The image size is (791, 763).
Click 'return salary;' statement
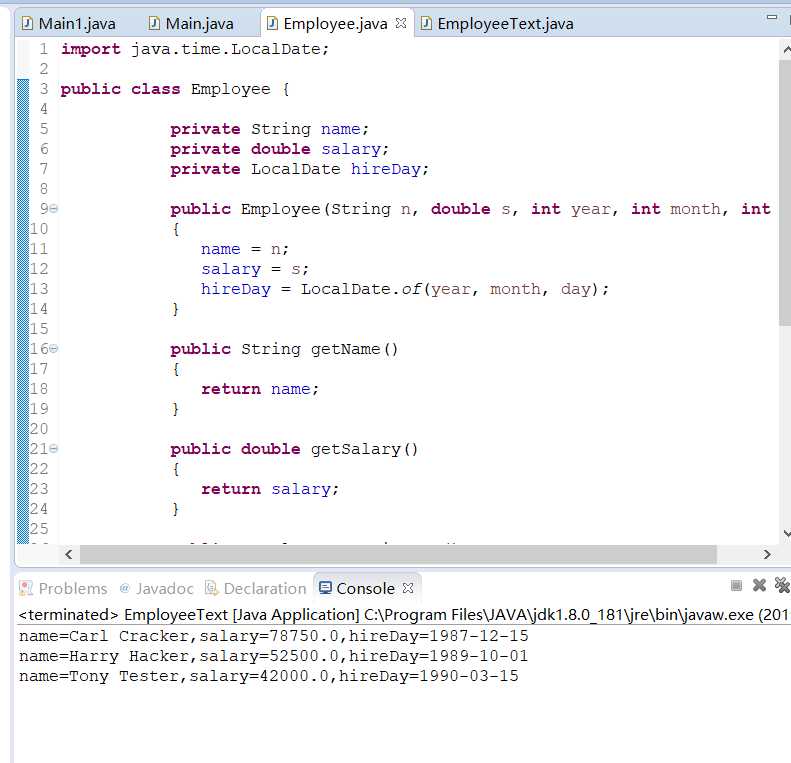270,489
